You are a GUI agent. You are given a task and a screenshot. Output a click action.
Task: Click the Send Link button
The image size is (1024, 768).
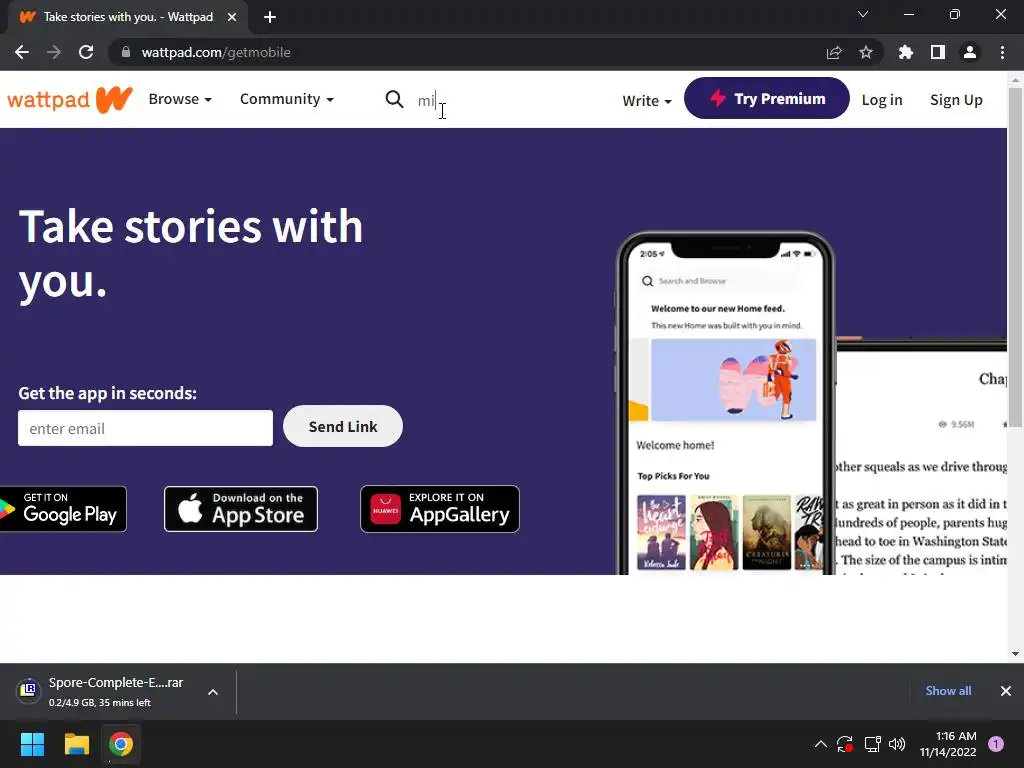[x=343, y=426]
